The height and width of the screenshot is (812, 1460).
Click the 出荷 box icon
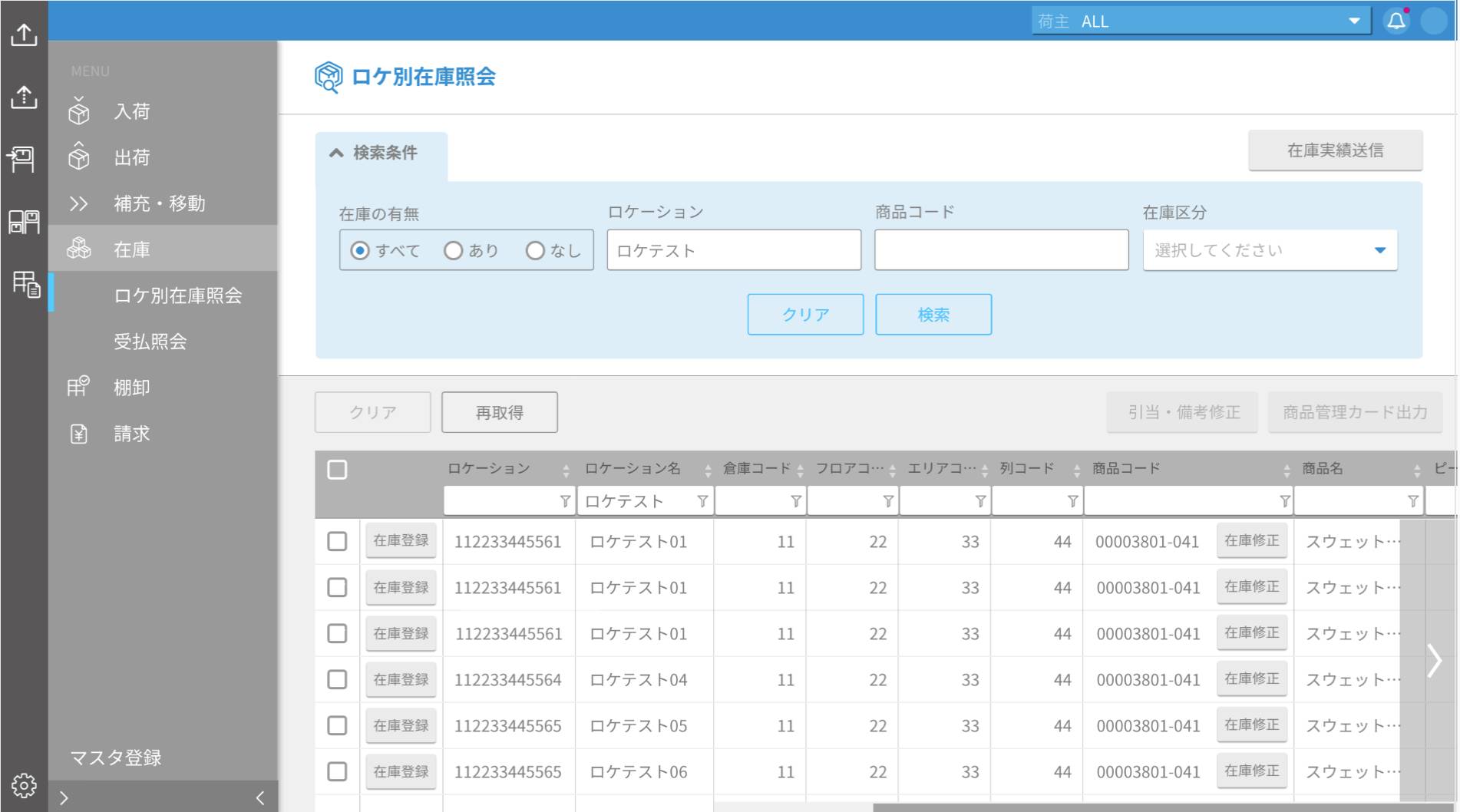(x=78, y=157)
